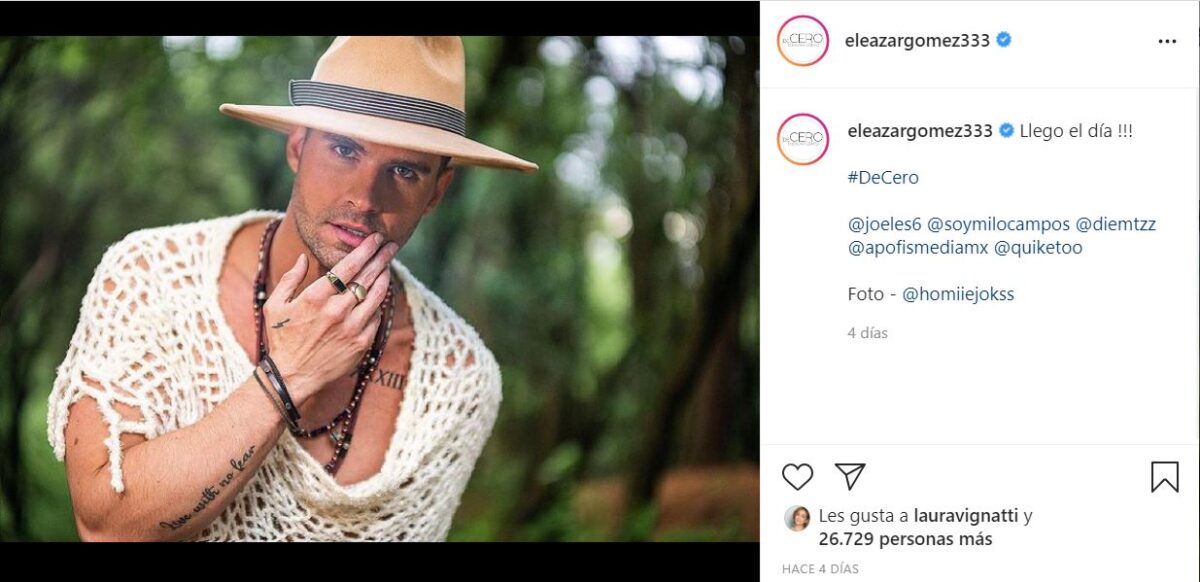Save the post with the bookmark icon
The image size is (1200, 582).
pos(1164,477)
